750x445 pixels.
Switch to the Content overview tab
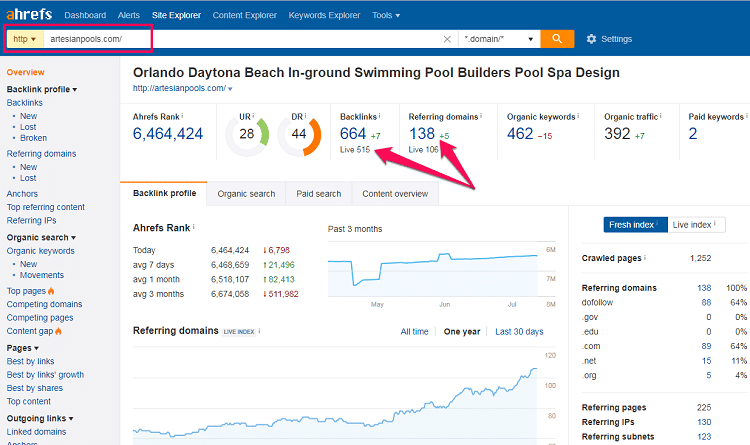395,194
